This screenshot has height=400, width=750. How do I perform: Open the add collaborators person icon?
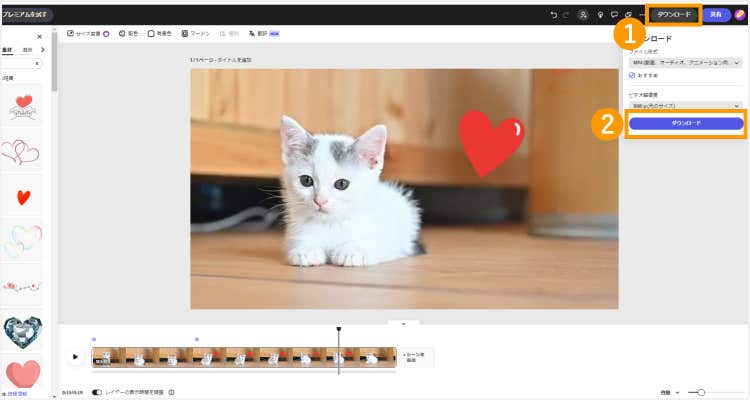[x=583, y=15]
